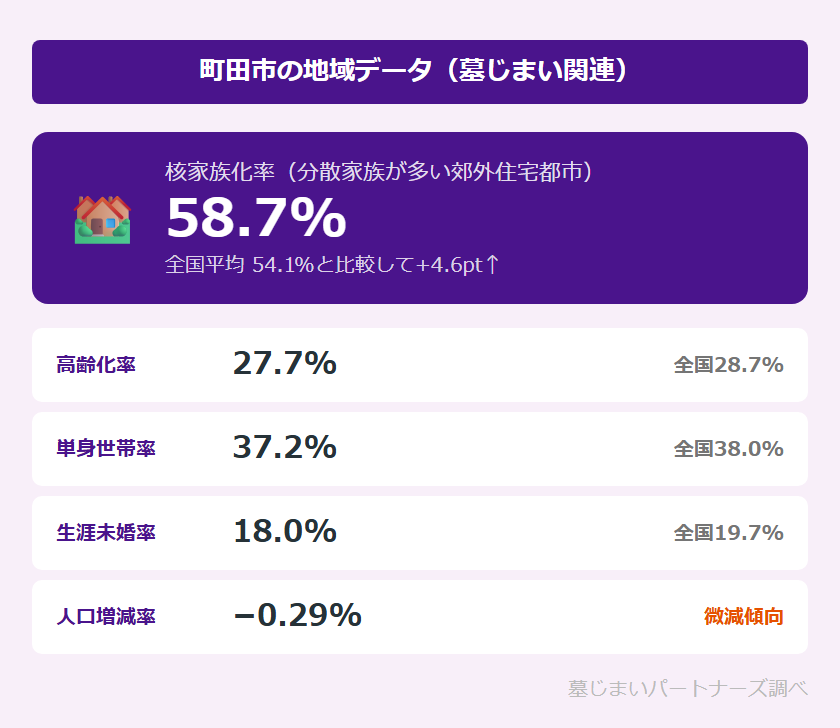Click the −0.29% value
This screenshot has width=840, height=728.
(296, 617)
